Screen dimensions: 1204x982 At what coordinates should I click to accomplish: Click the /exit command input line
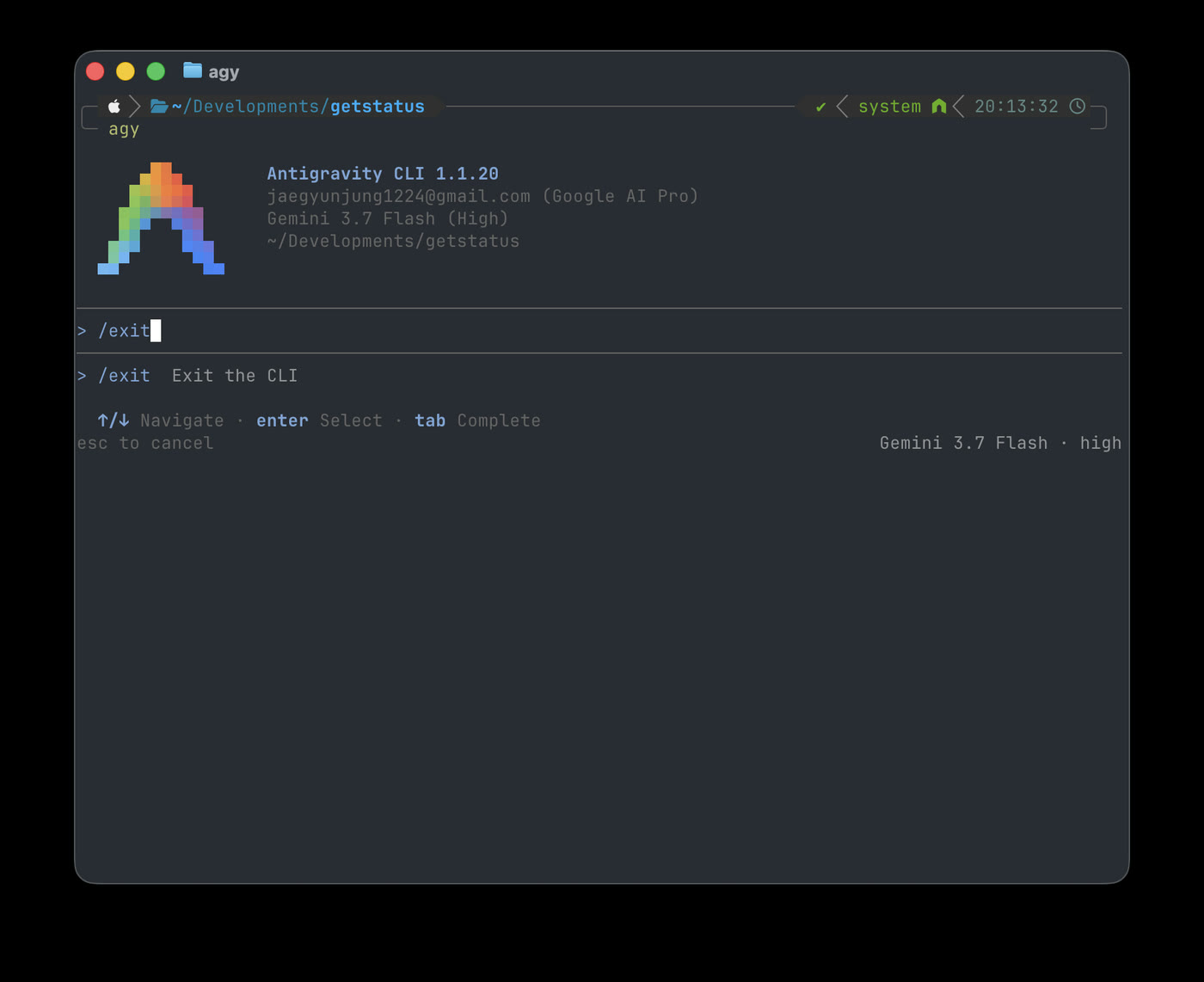599,330
